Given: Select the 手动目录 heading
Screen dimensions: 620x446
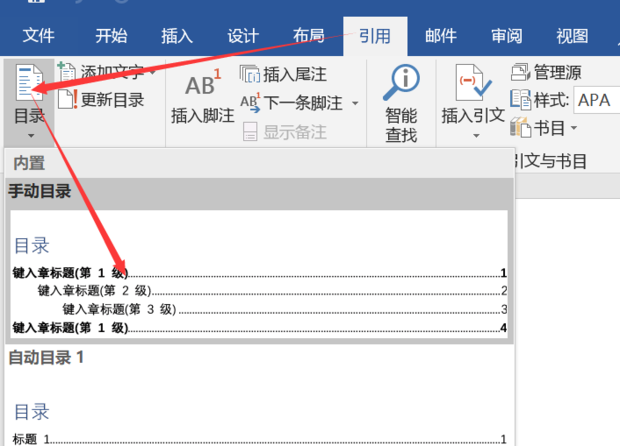Looking at the screenshot, I should [x=40, y=191].
